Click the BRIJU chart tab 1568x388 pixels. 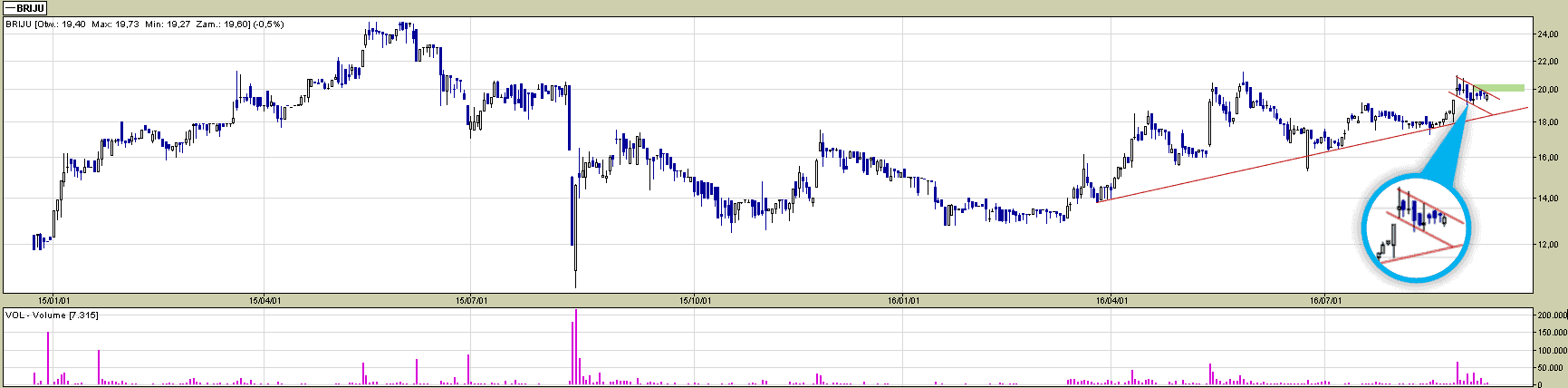pos(25,8)
